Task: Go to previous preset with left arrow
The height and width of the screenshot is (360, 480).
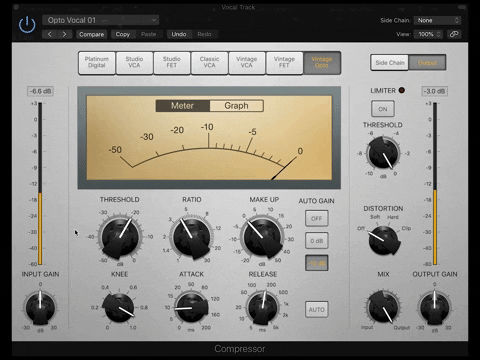Action: click(50, 34)
